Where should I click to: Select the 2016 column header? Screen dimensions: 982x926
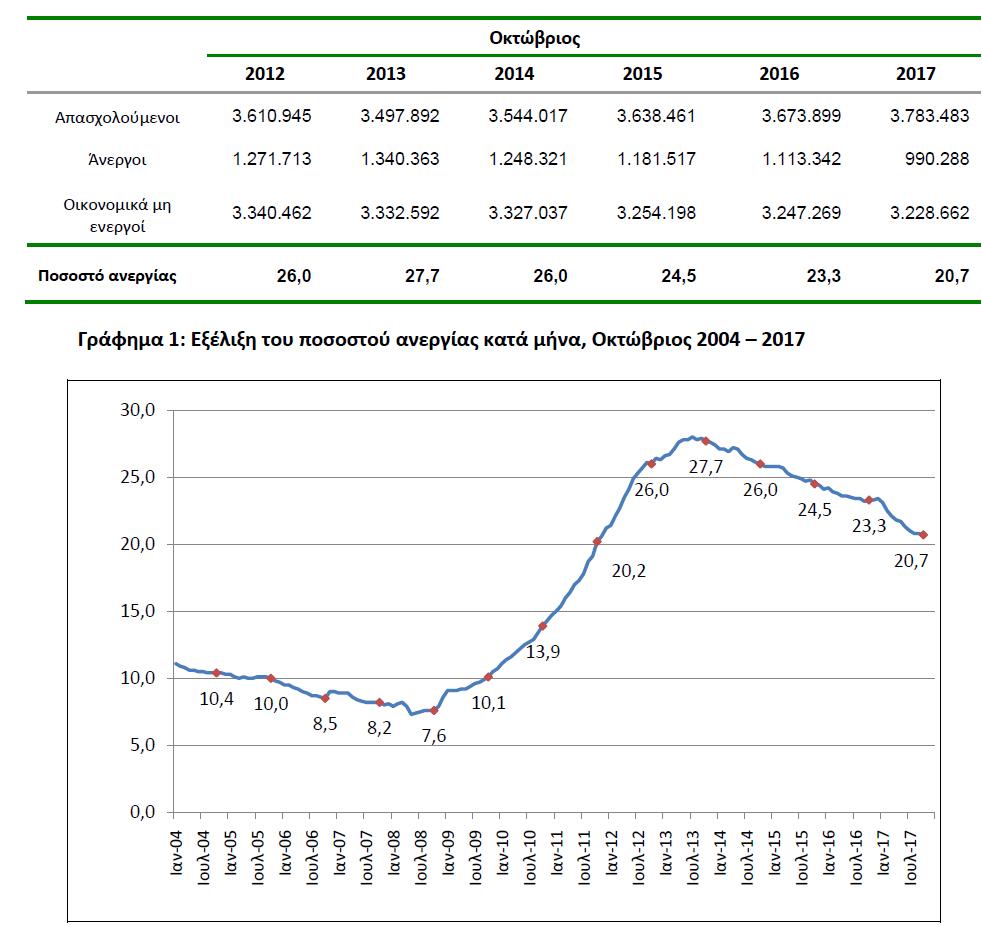coord(780,74)
